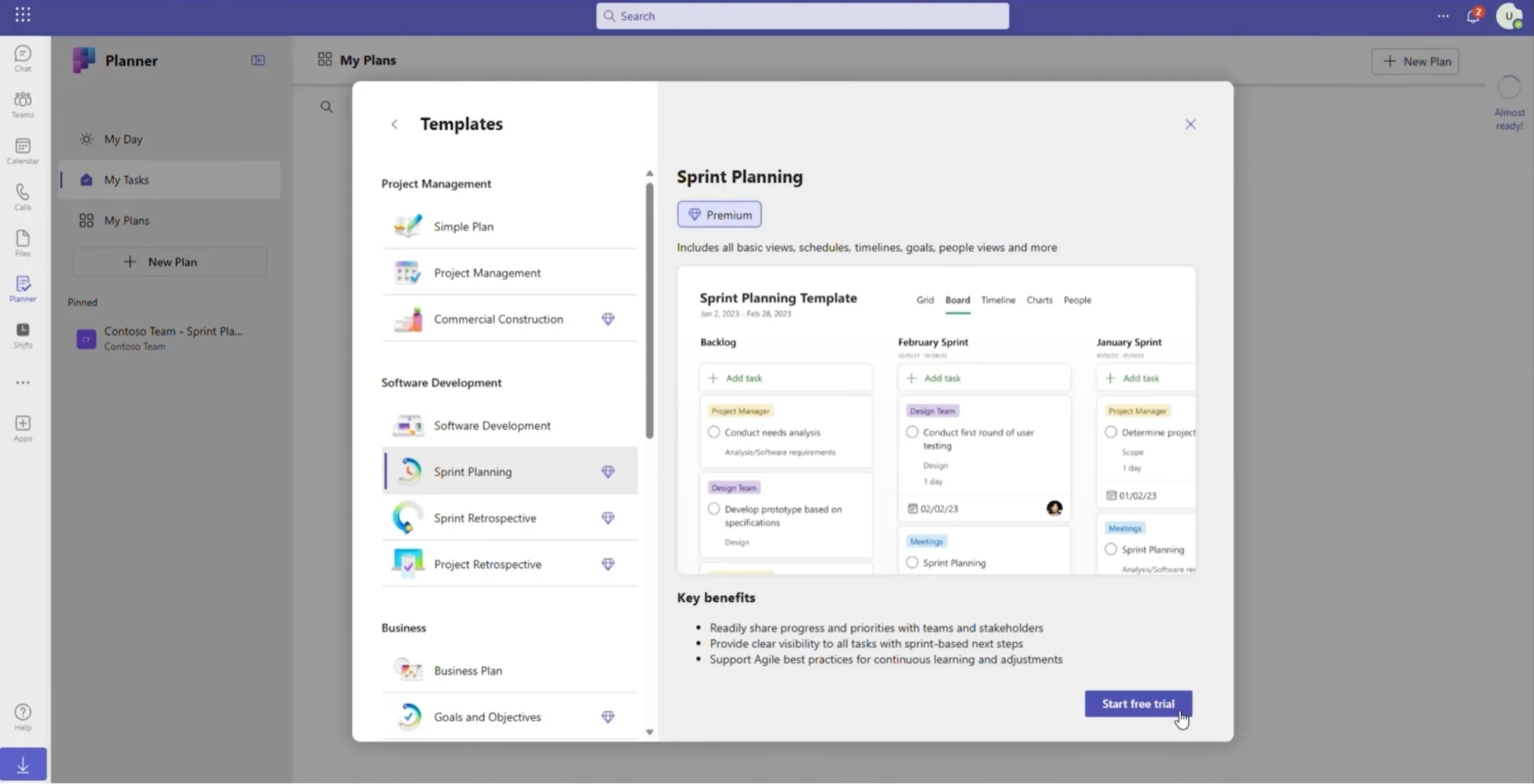This screenshot has height=784, width=1534.
Task: Select the Calls icon
Action: (22, 196)
